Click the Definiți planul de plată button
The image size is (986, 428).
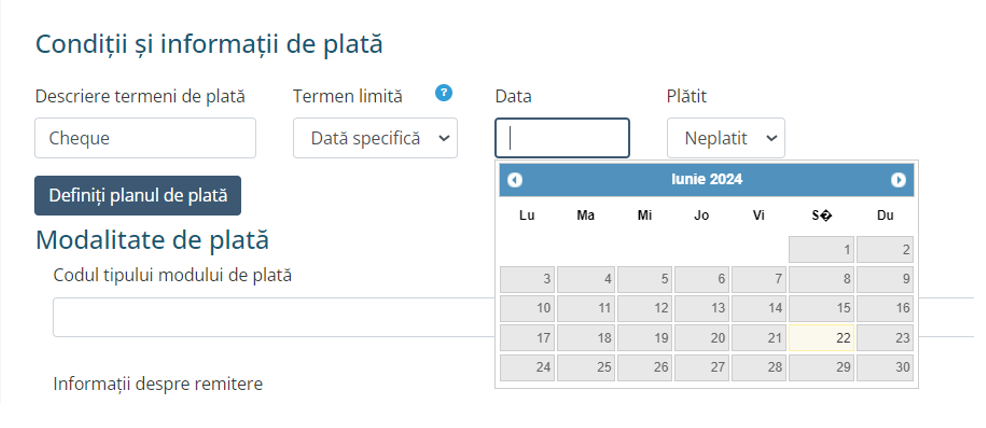click(x=138, y=196)
